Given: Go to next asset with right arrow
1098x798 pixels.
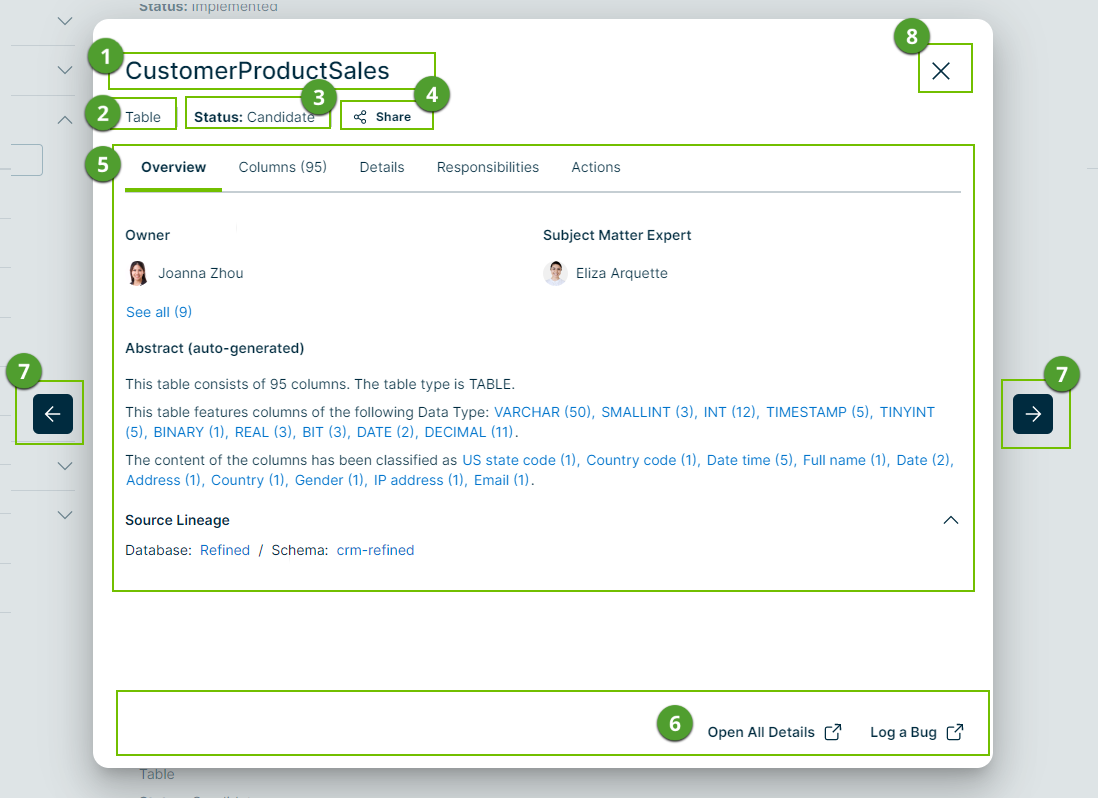Looking at the screenshot, I should (x=1033, y=414).
